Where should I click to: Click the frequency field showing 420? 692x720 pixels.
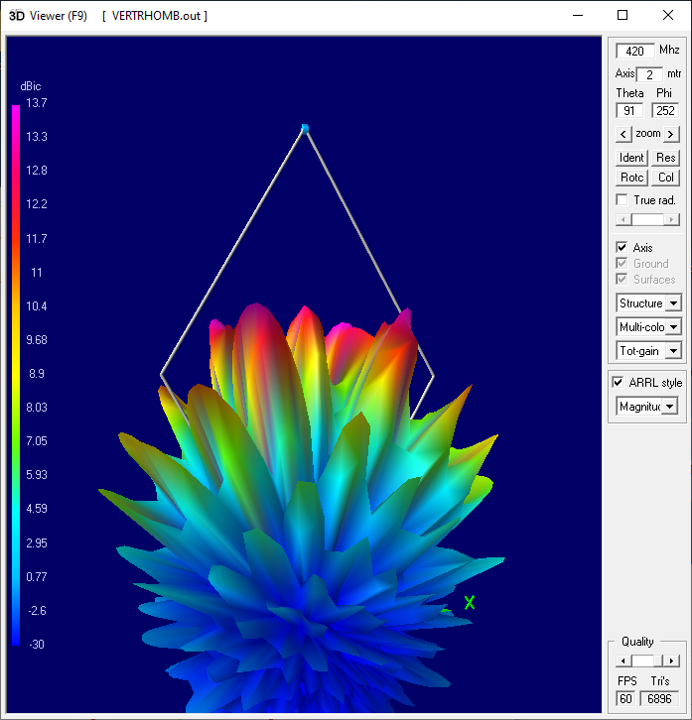point(635,51)
